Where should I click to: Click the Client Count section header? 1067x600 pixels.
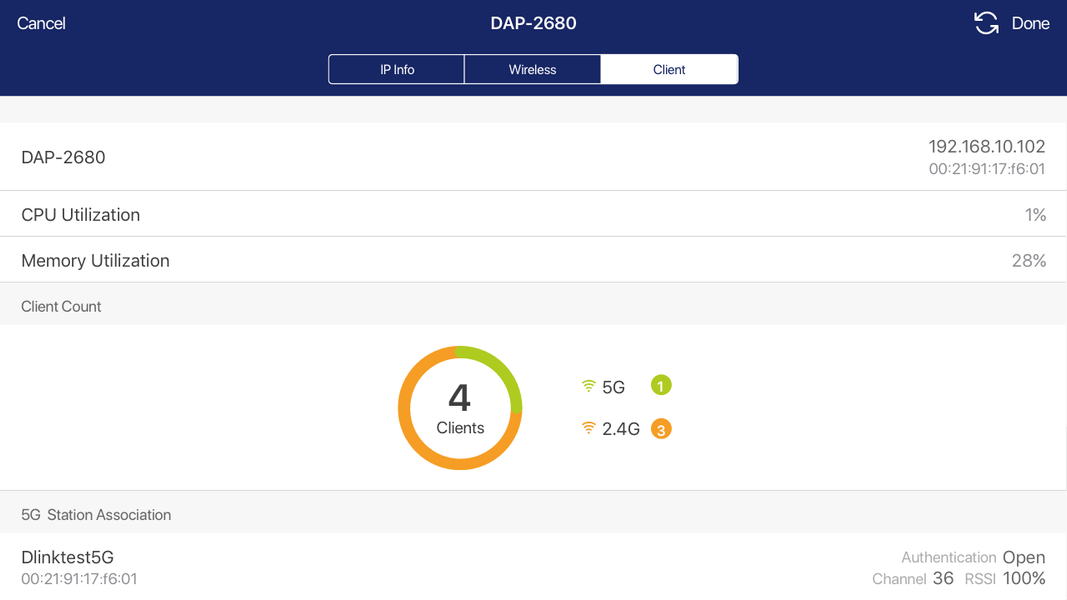pos(61,307)
